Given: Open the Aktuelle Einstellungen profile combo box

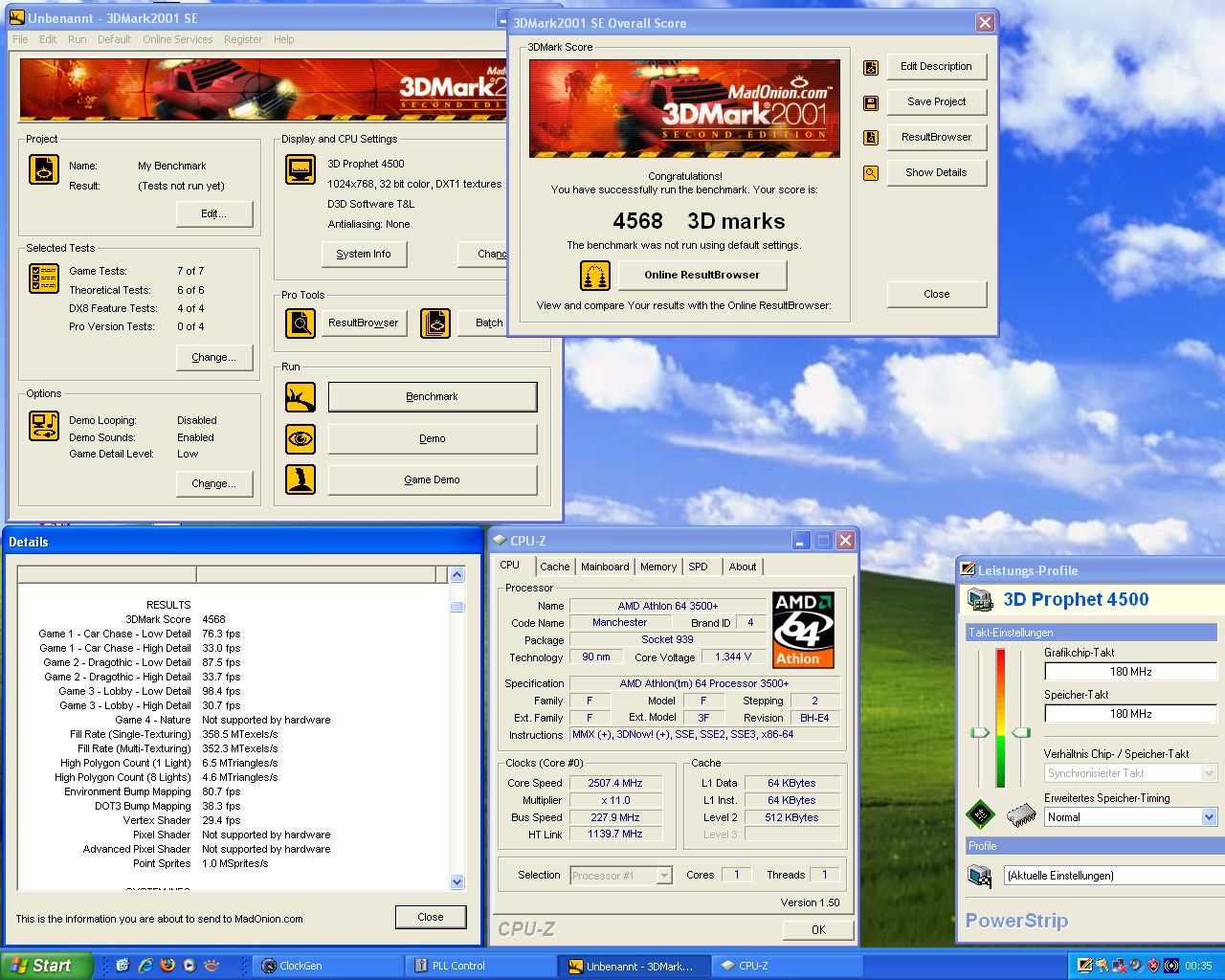Looking at the screenshot, I should click(1114, 876).
